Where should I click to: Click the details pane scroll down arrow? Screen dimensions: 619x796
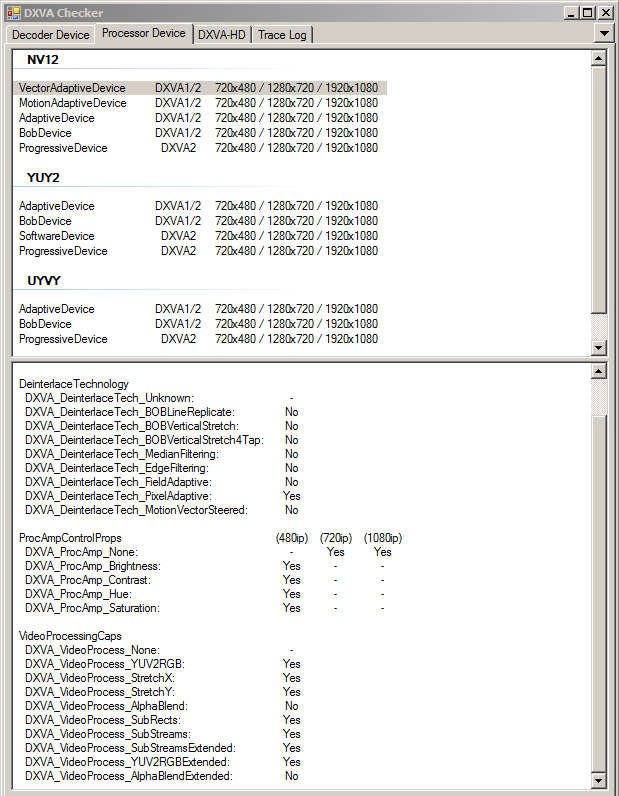tap(599, 781)
